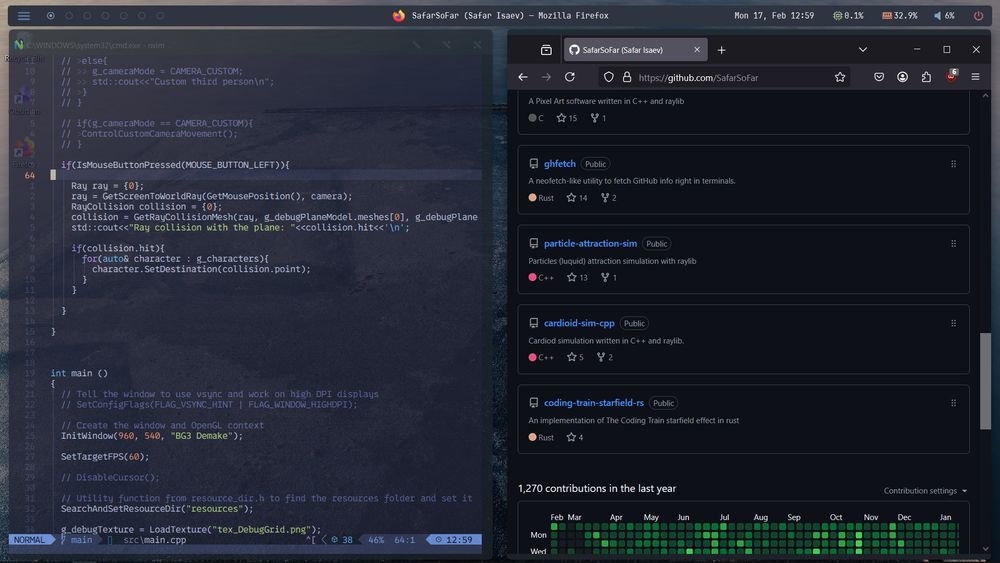The width and height of the screenshot is (1000, 563).
Task: Grab the coding-train-starfield-rs card drag handle
Action: point(953,403)
